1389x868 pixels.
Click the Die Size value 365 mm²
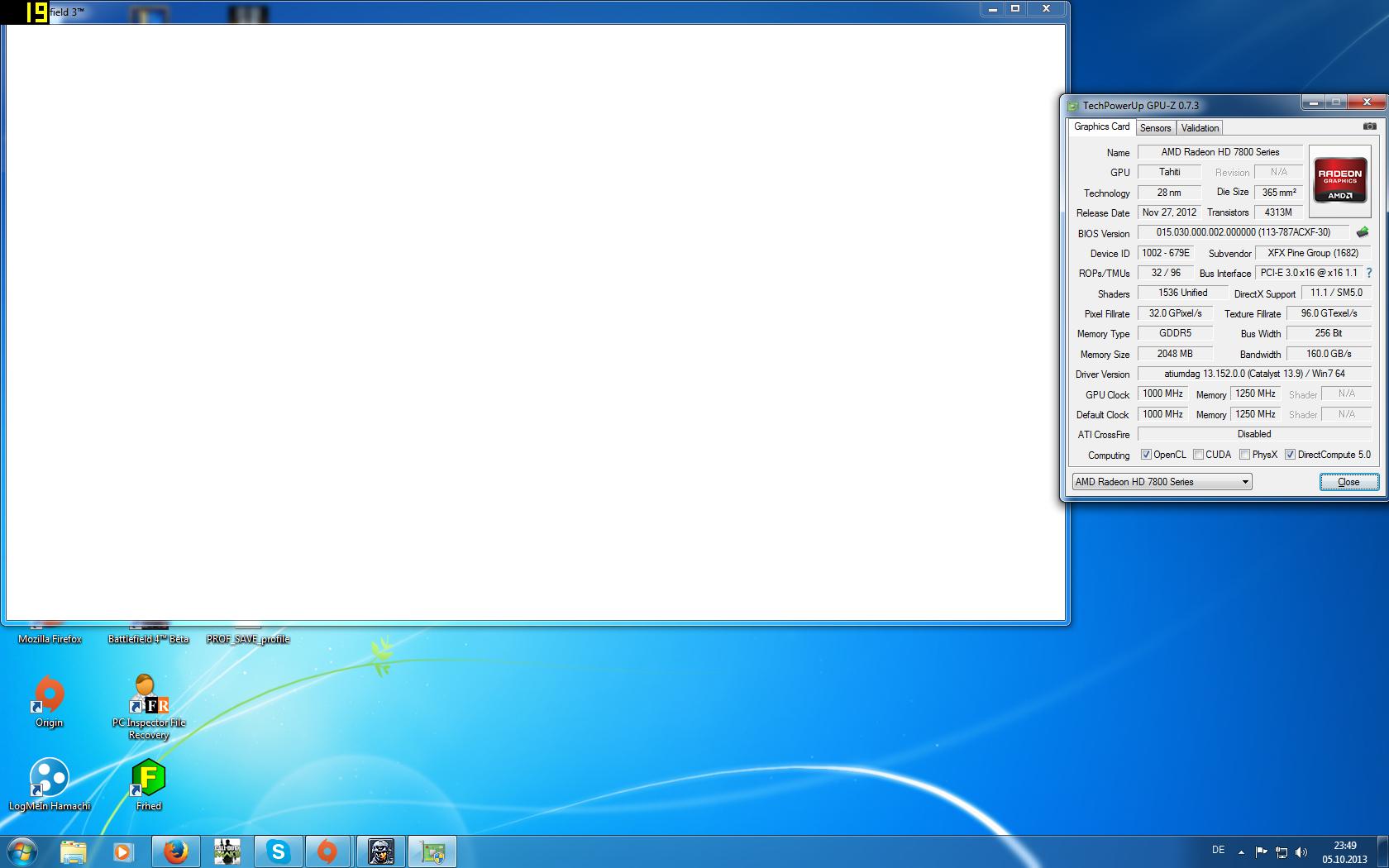tap(1279, 193)
